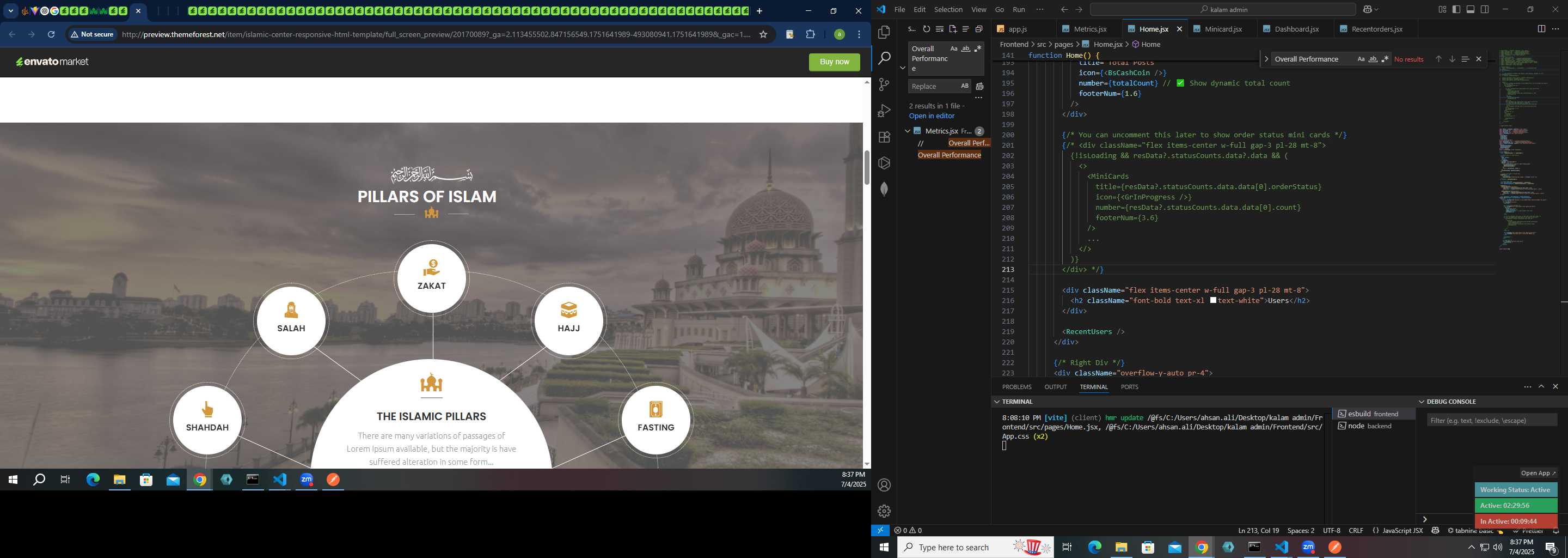Image resolution: width=1568 pixels, height=558 pixels.
Task: Open Copilot chat icon in title bar
Action: (x=1368, y=10)
